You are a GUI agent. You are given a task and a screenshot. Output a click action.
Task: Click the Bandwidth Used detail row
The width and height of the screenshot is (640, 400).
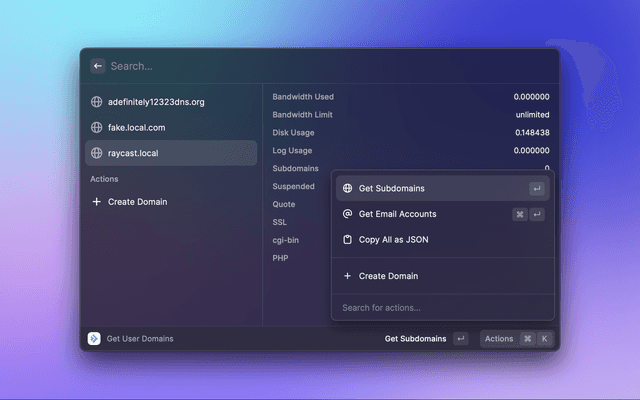click(304, 97)
